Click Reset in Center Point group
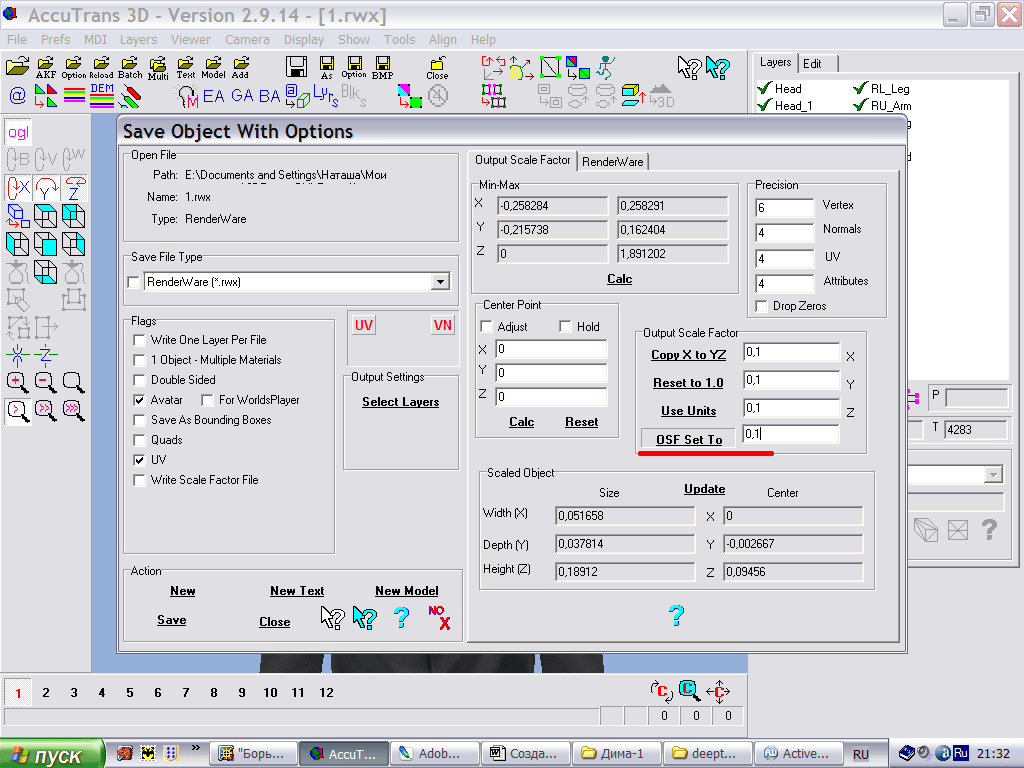 point(581,423)
